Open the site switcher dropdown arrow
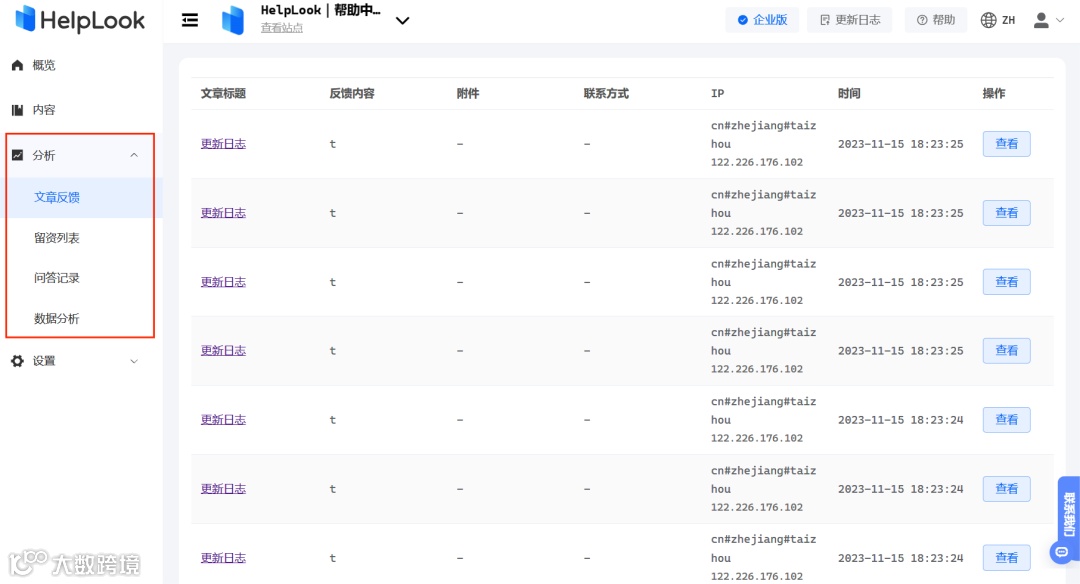1080x584 pixels. point(403,20)
